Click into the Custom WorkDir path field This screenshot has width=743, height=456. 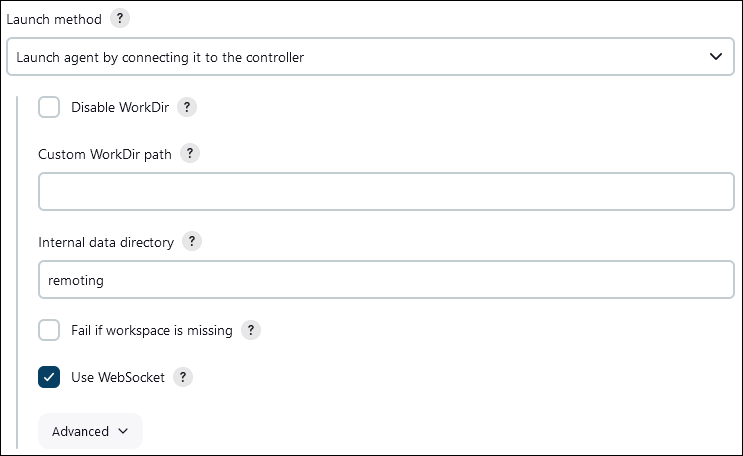coord(386,192)
